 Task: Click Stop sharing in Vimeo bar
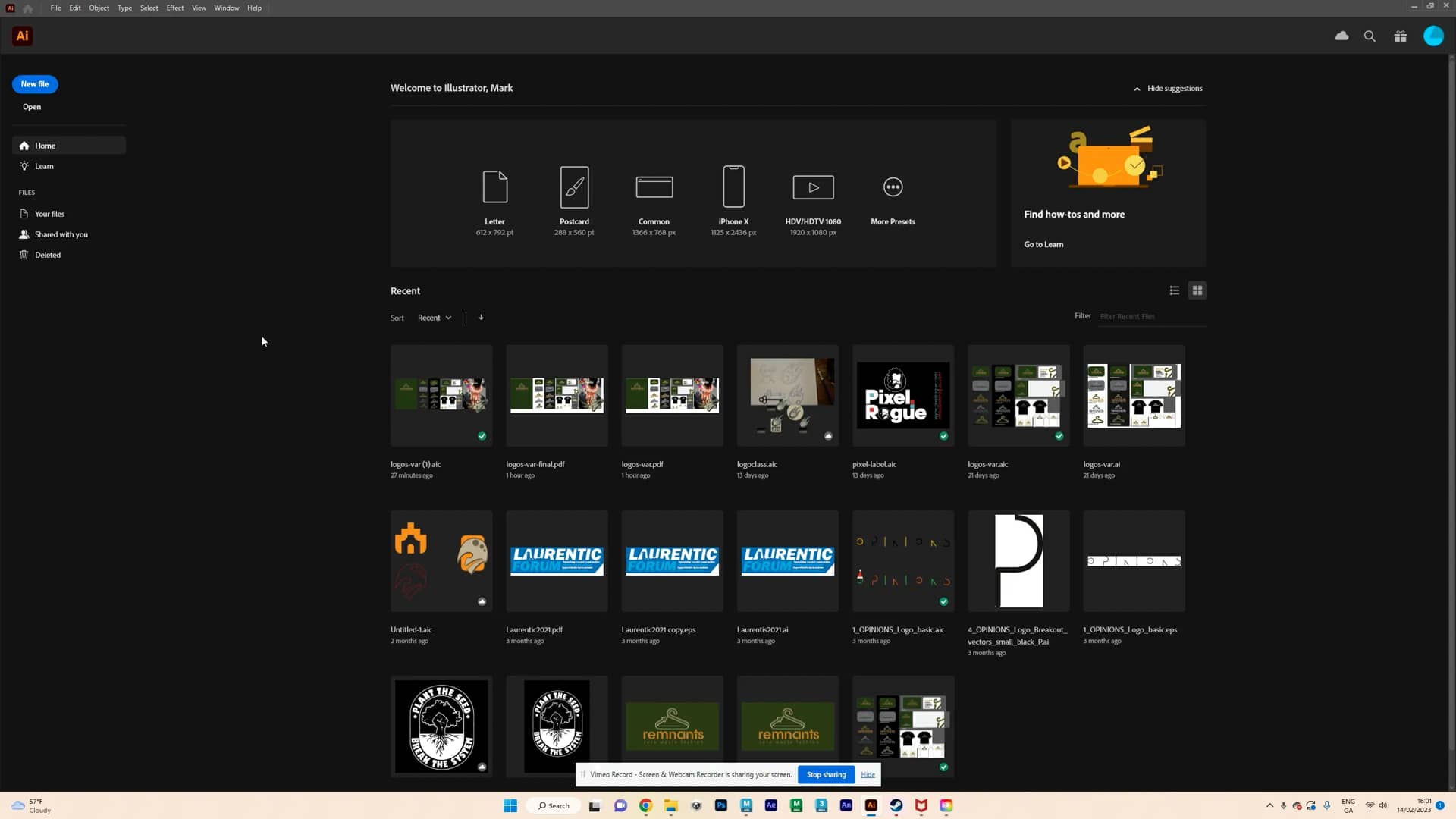[x=826, y=774]
